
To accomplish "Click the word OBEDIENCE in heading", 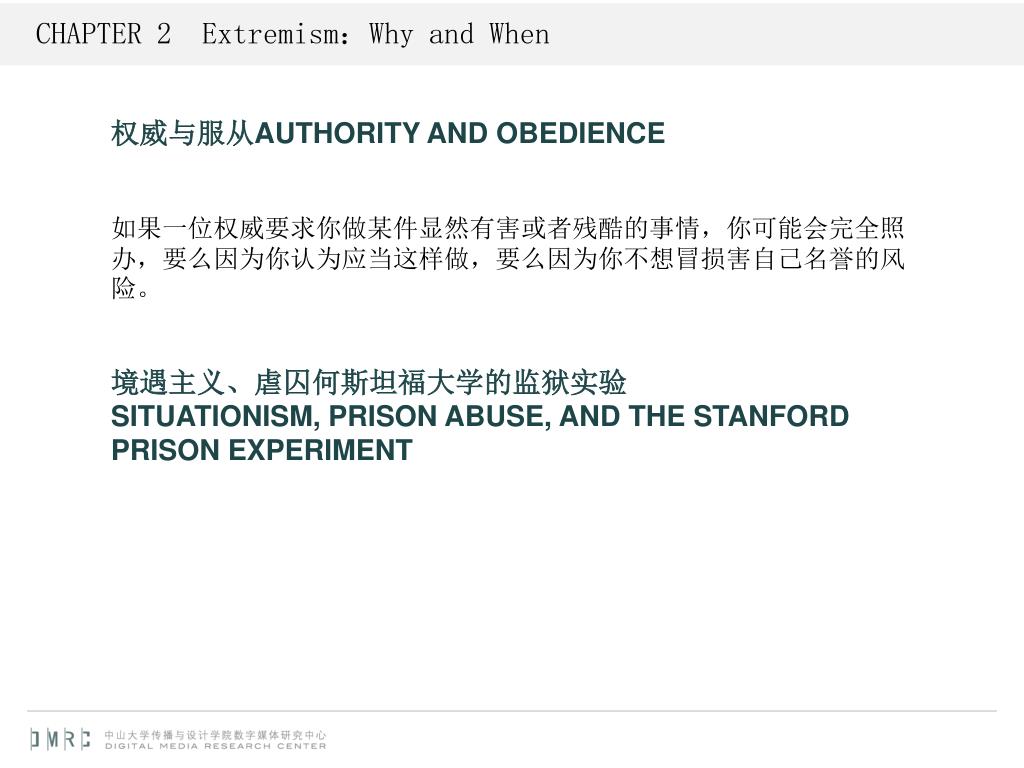I will click(581, 133).
